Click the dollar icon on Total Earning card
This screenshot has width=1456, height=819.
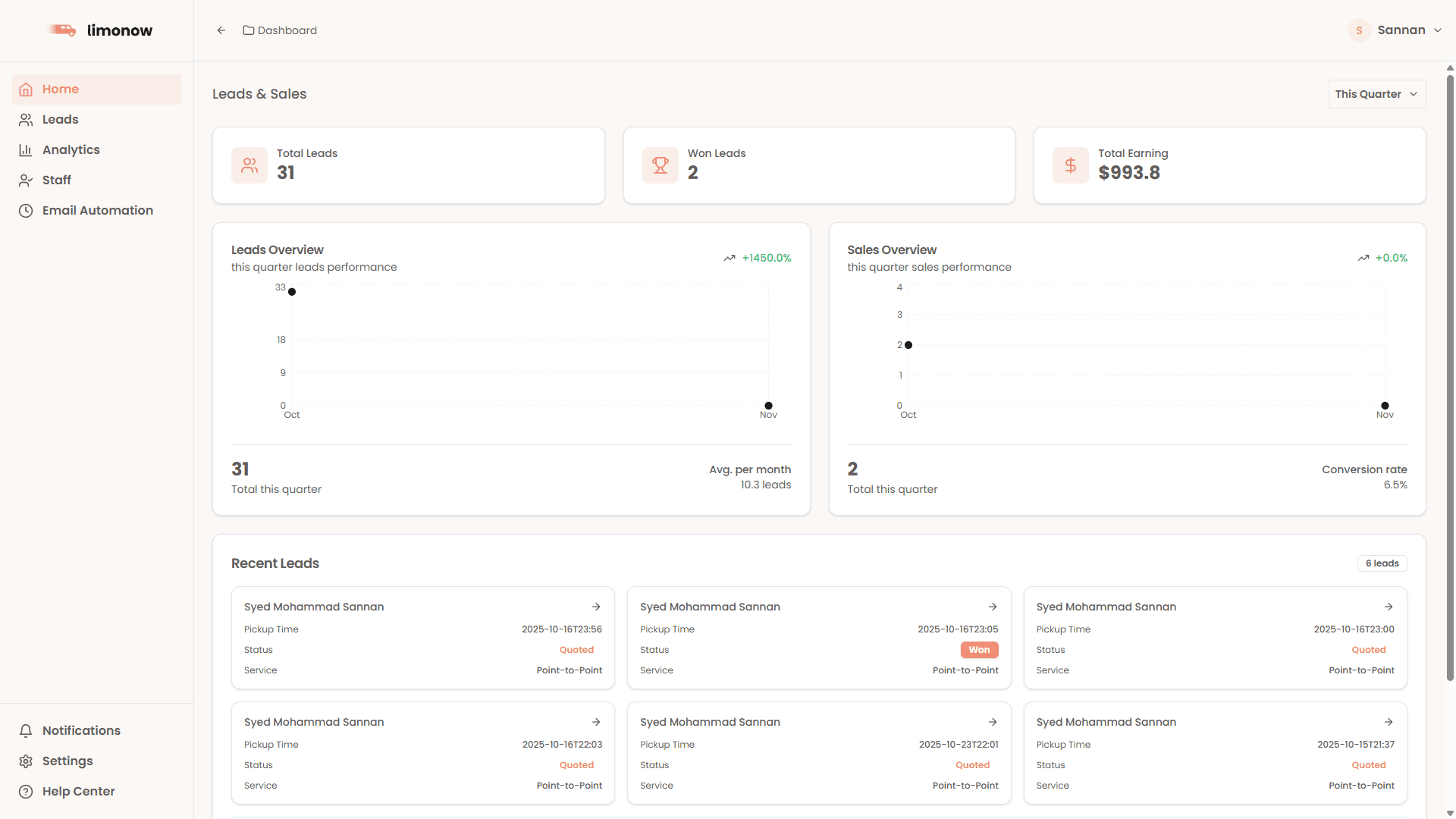coord(1070,165)
